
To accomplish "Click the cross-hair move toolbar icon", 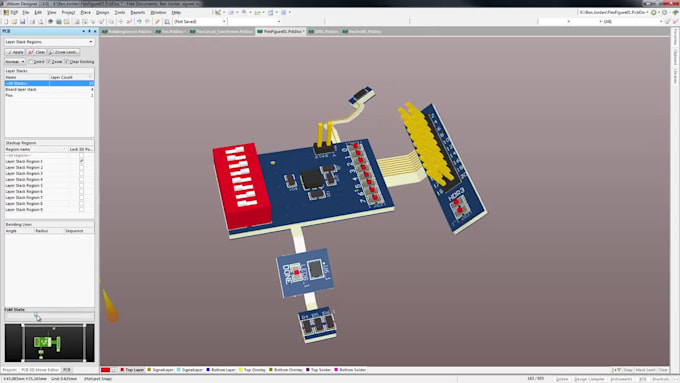I will (121, 21).
